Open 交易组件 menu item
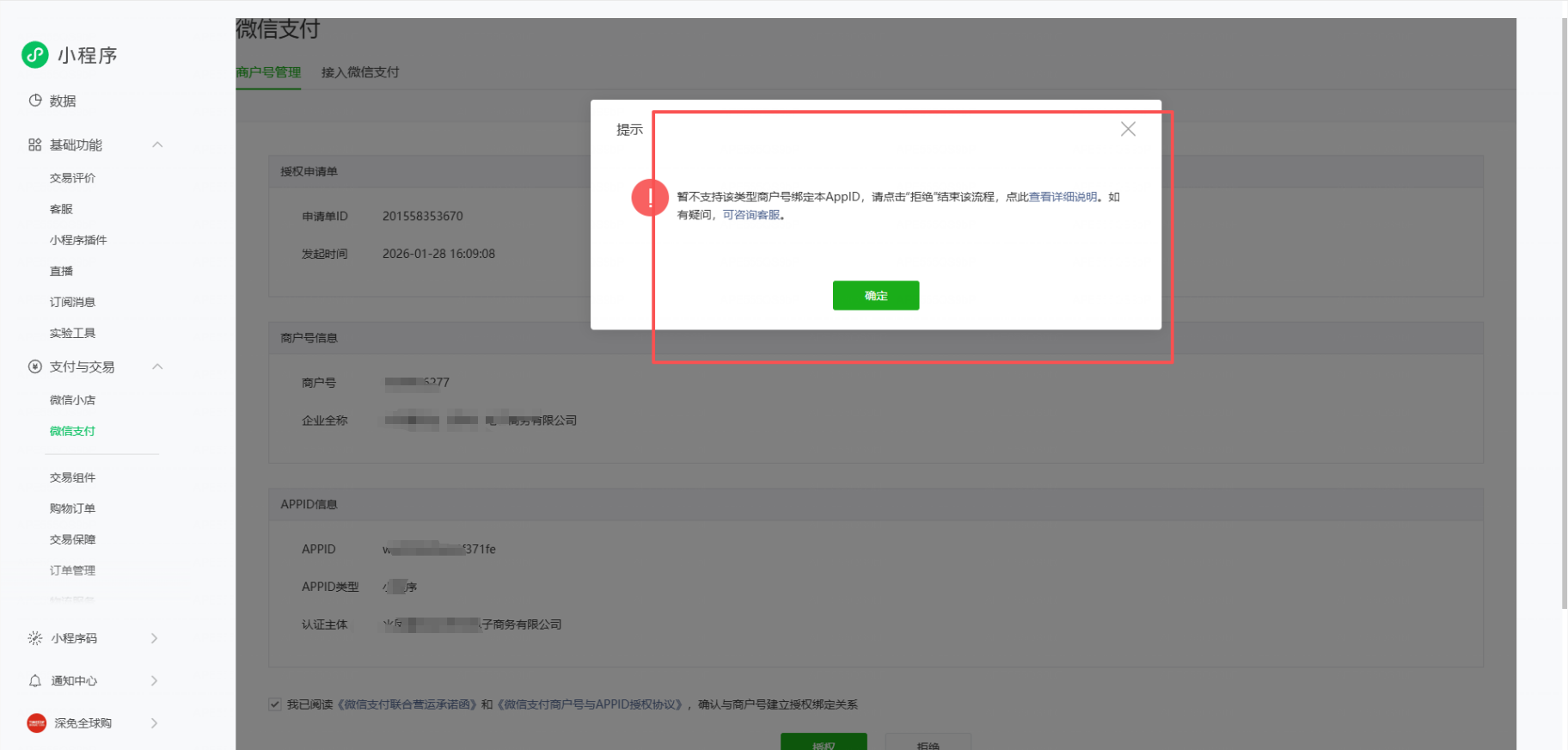 (72, 477)
